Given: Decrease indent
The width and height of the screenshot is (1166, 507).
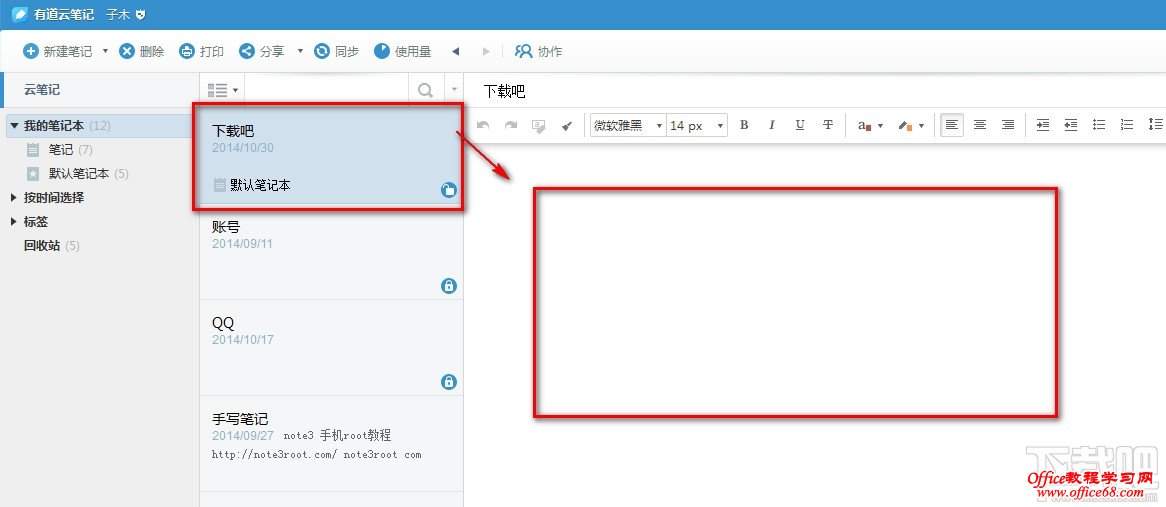Looking at the screenshot, I should [1071, 125].
